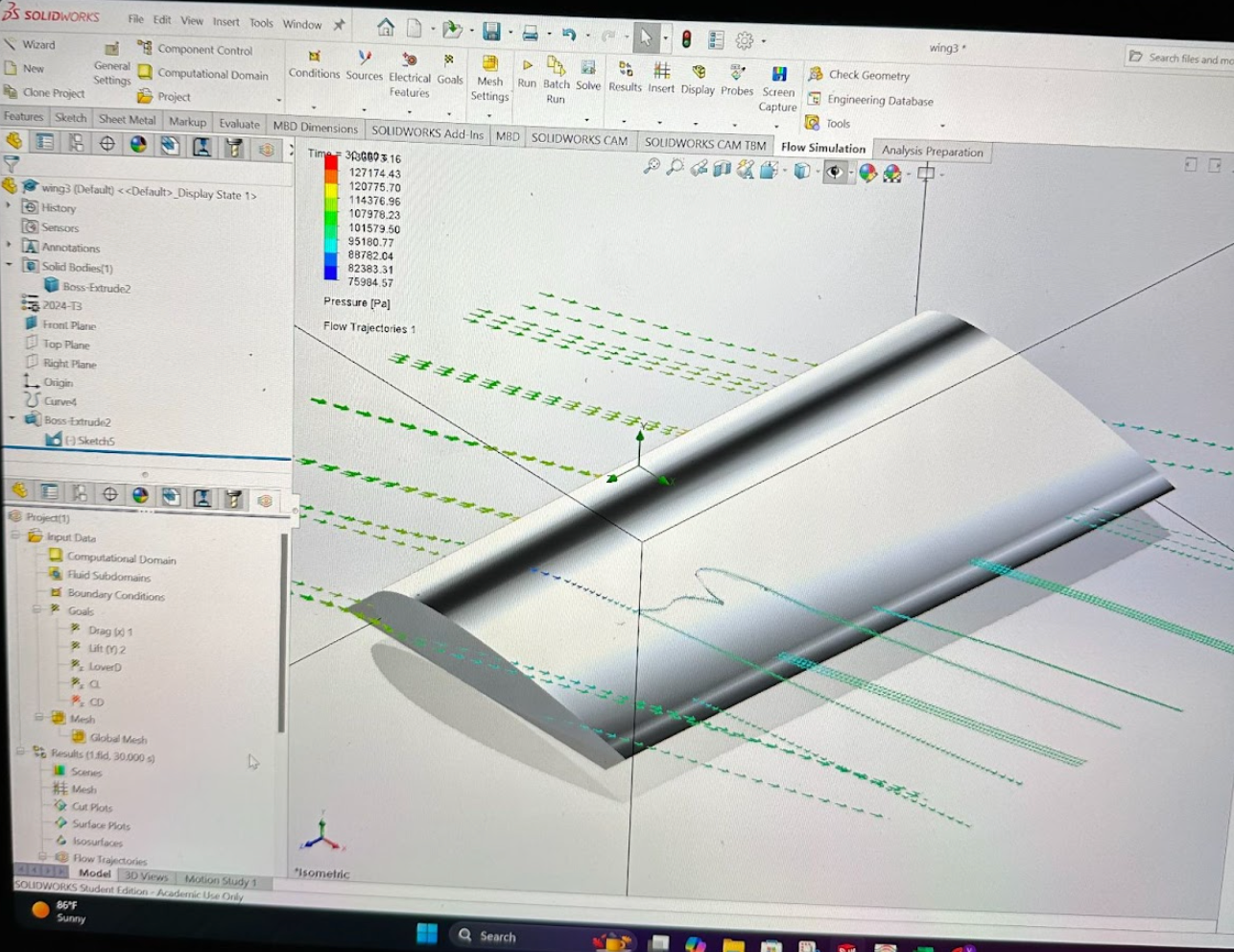
Task: Select the Goals tool icon
Action: tap(450, 69)
